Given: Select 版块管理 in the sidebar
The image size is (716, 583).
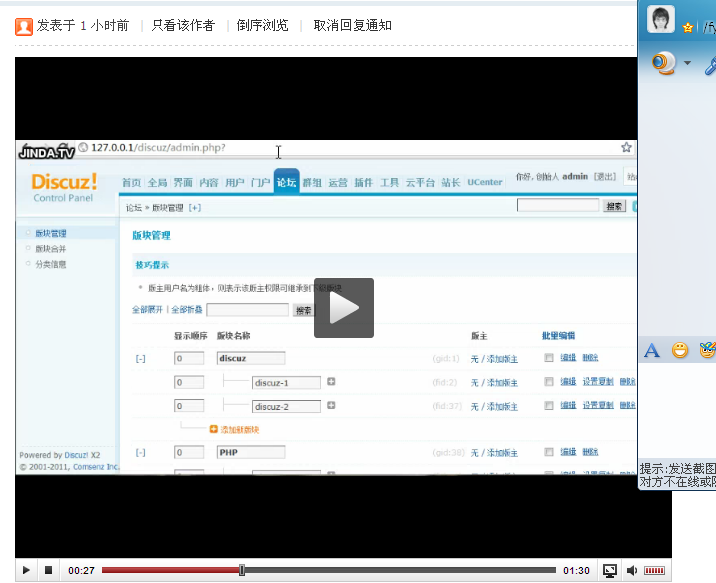Looking at the screenshot, I should pyautogui.click(x=51, y=233).
